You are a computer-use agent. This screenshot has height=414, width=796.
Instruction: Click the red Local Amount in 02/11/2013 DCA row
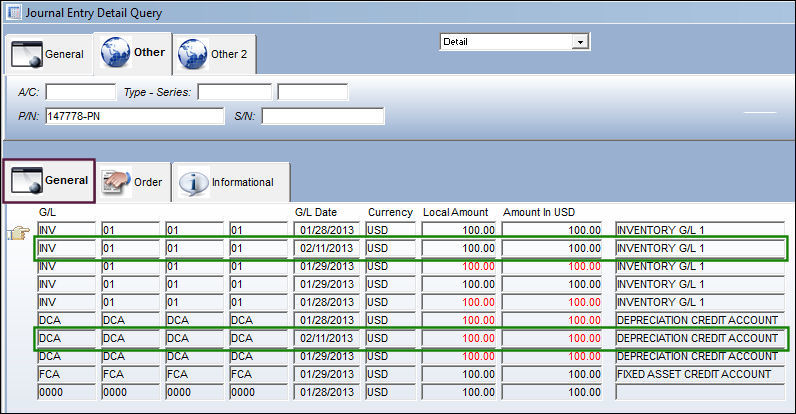(x=458, y=338)
